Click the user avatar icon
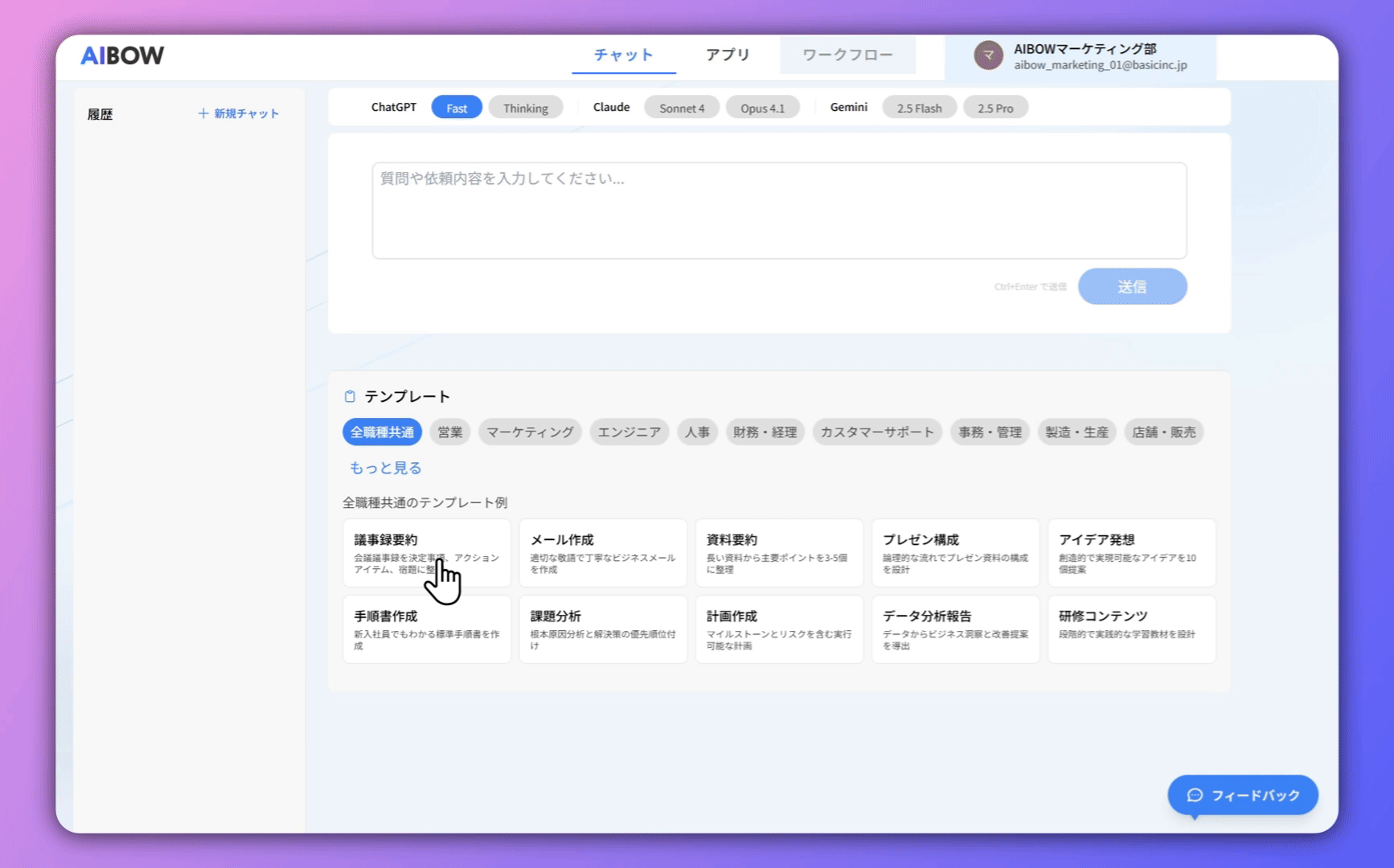1394x868 pixels. pyautogui.click(x=988, y=56)
